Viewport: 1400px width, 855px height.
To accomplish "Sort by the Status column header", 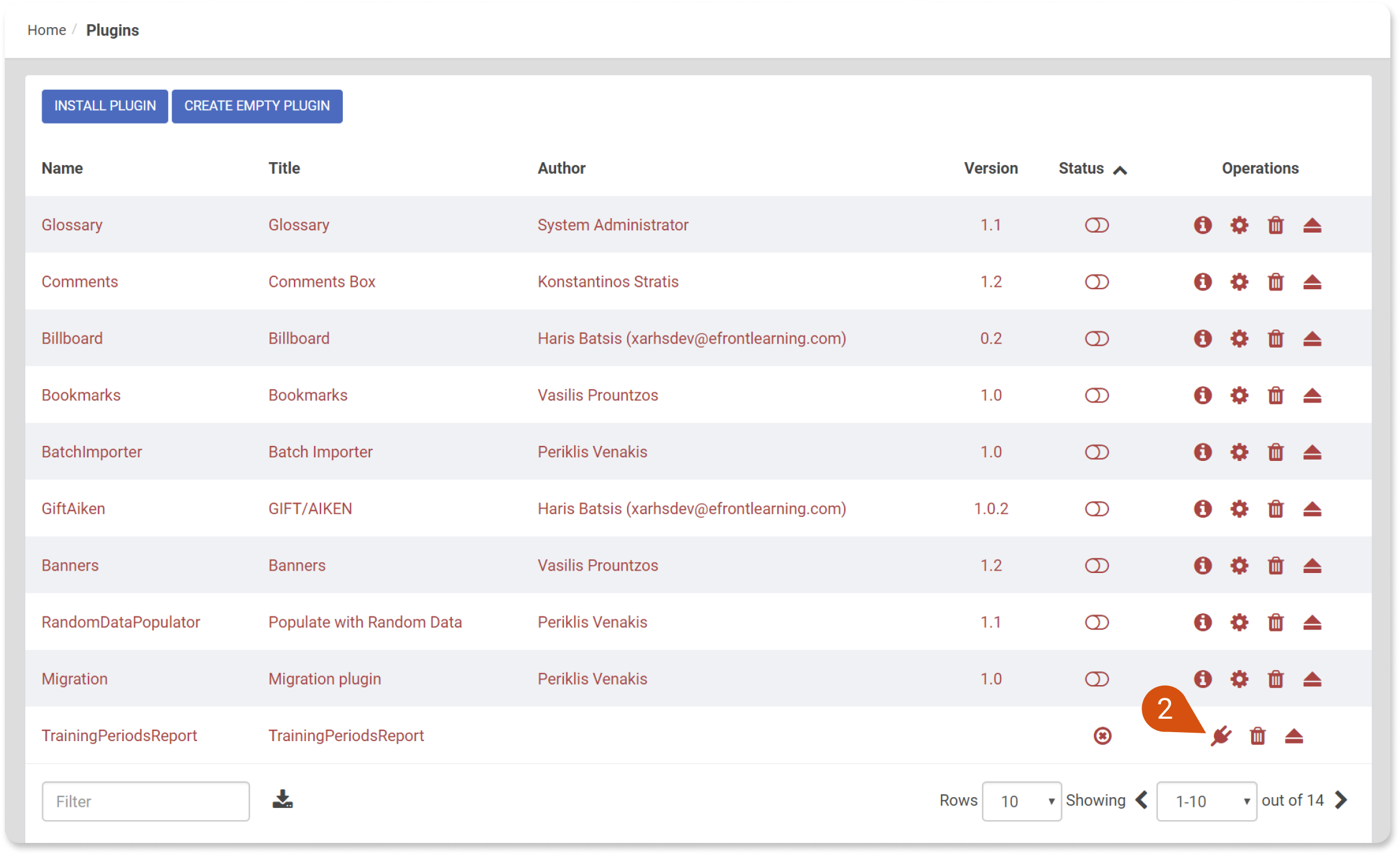I will 1092,169.
